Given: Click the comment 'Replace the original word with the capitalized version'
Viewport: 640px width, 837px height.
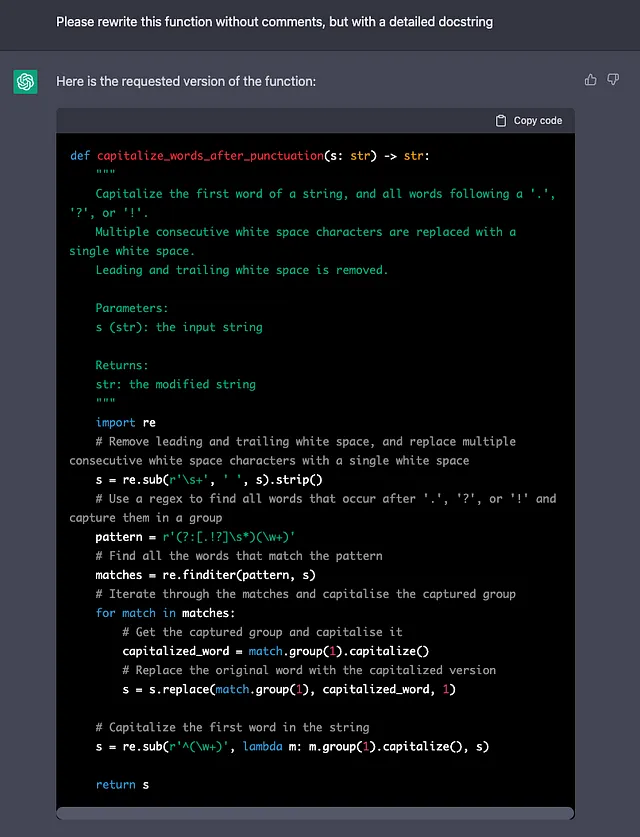Looking at the screenshot, I should [x=309, y=670].
